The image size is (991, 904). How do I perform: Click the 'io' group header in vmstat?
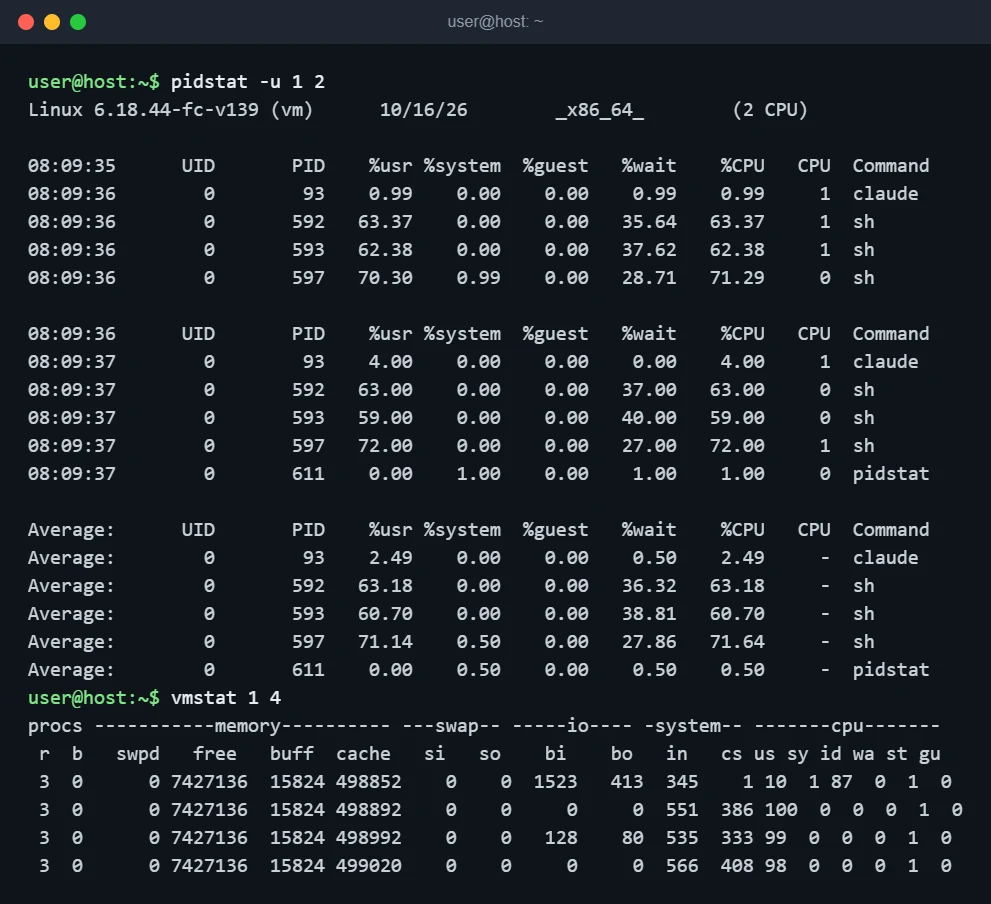click(x=578, y=726)
